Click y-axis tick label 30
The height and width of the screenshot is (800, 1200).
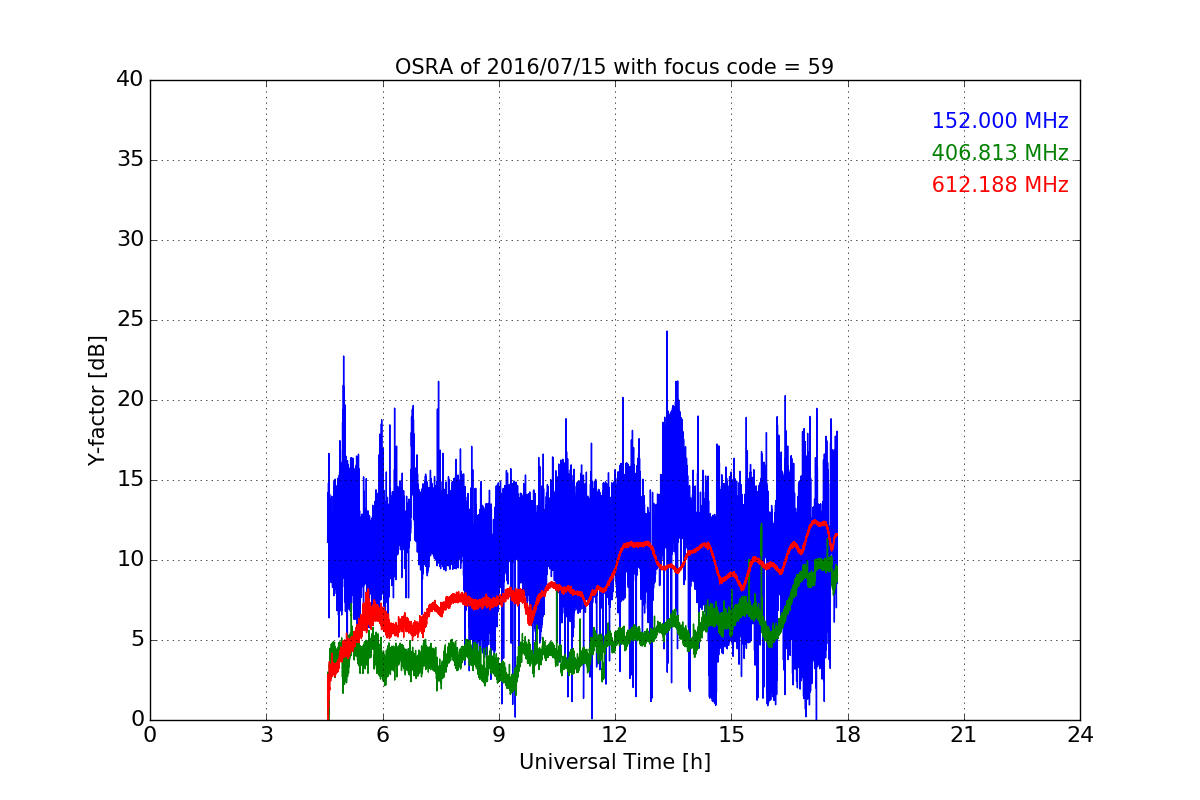point(130,240)
